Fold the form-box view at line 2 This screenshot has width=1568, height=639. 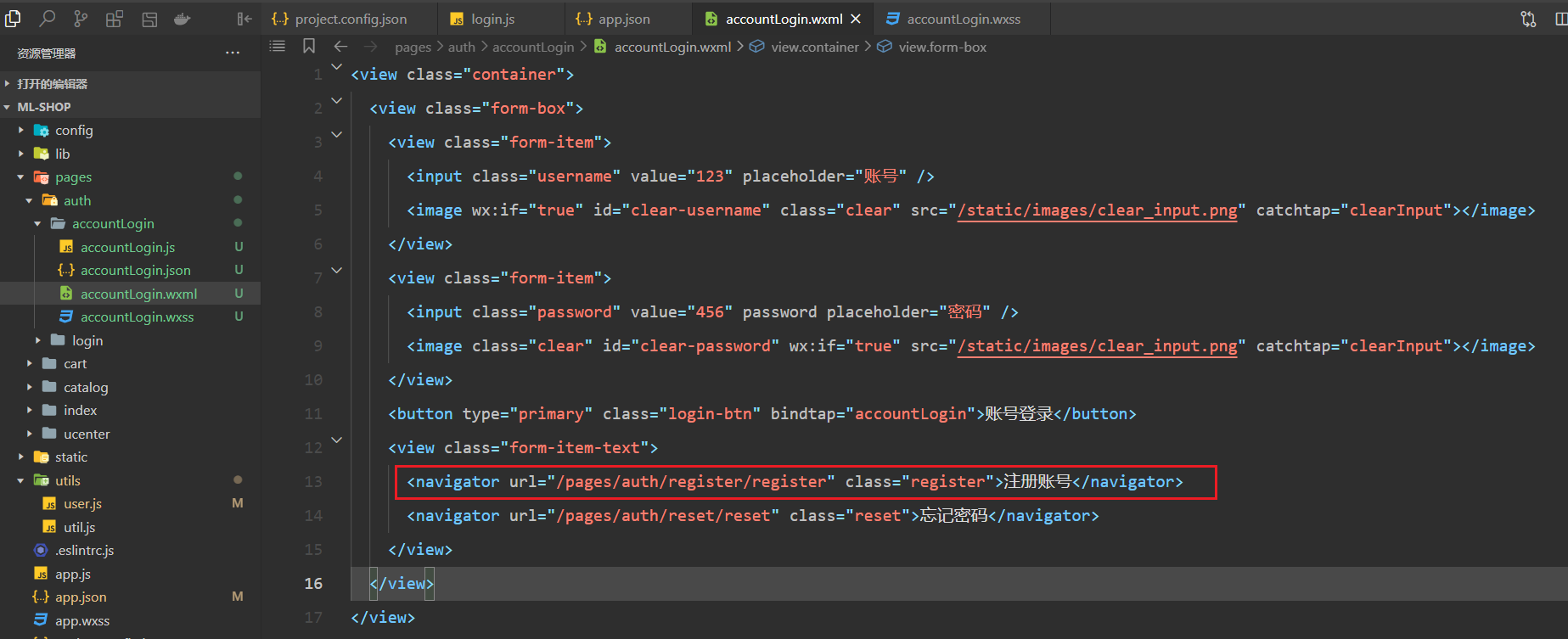click(337, 100)
